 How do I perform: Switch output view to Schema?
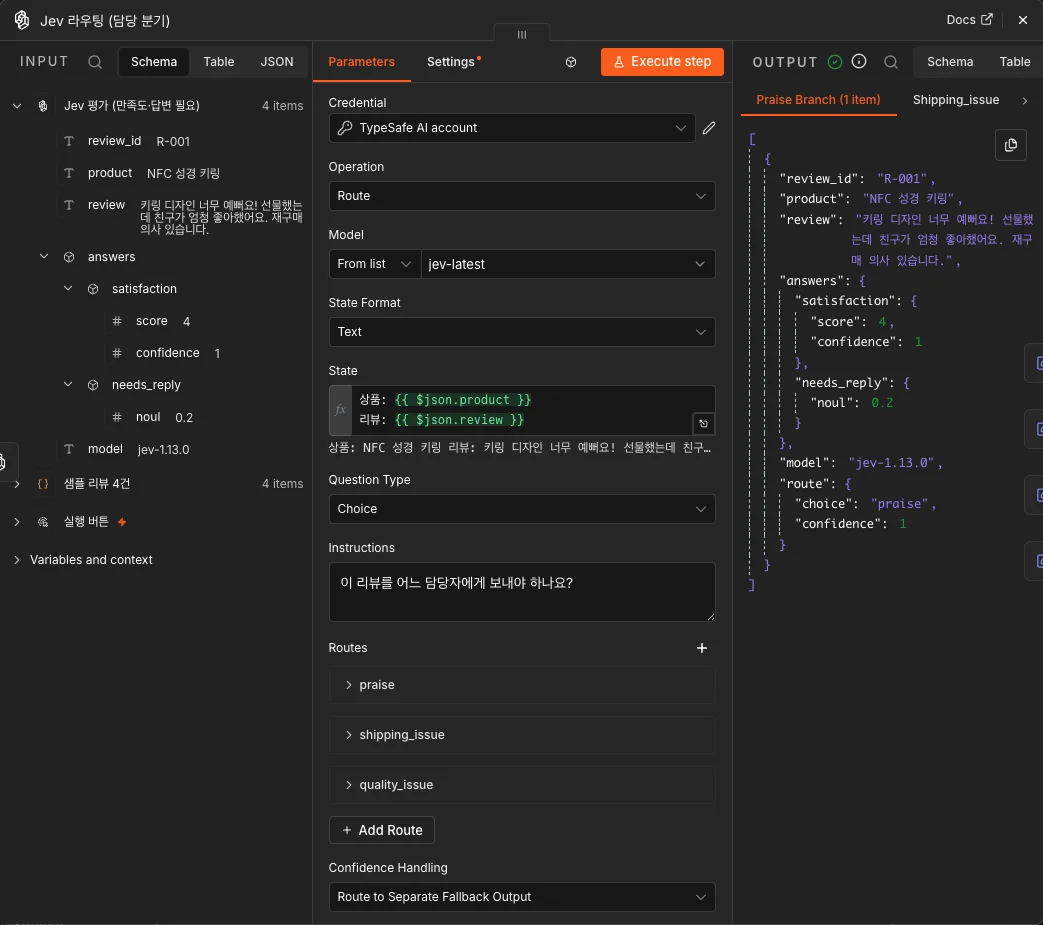[950, 62]
